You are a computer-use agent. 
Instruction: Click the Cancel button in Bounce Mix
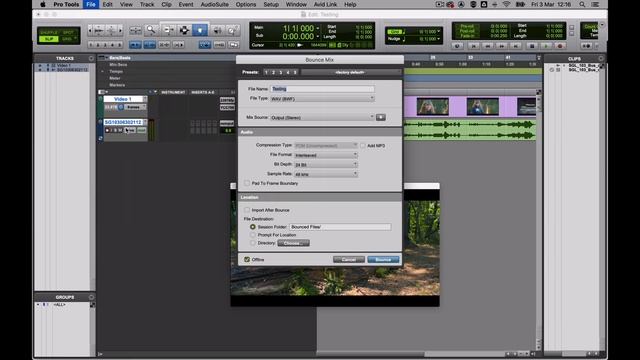pos(349,260)
